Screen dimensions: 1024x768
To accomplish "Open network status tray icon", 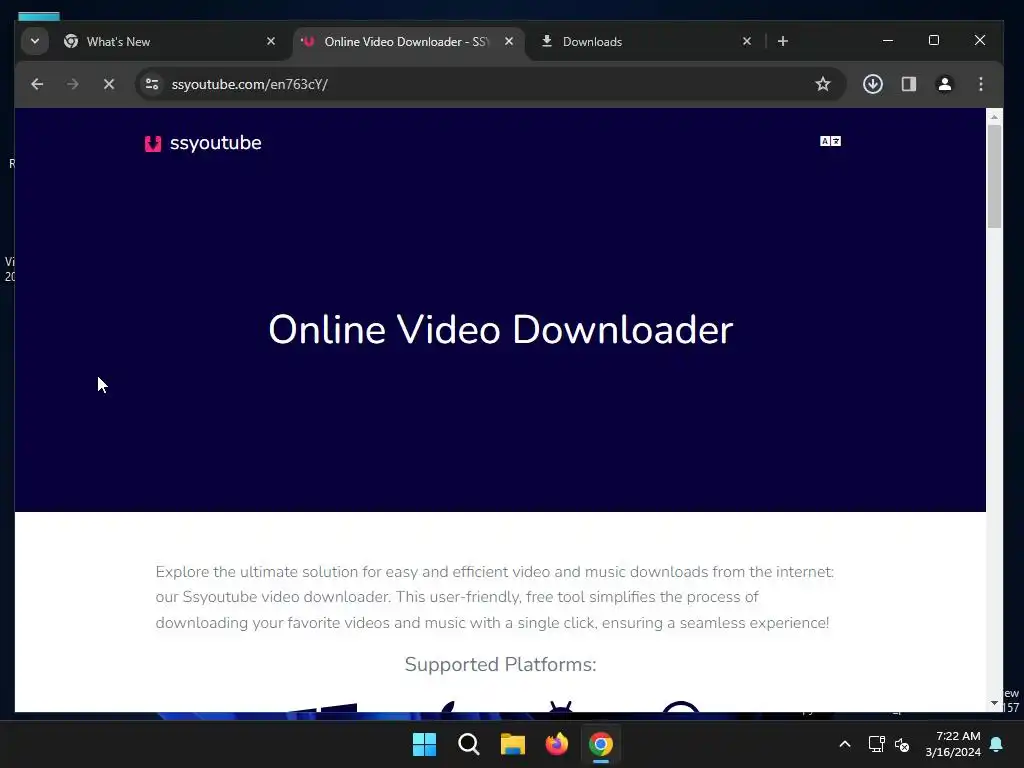I will click(876, 744).
